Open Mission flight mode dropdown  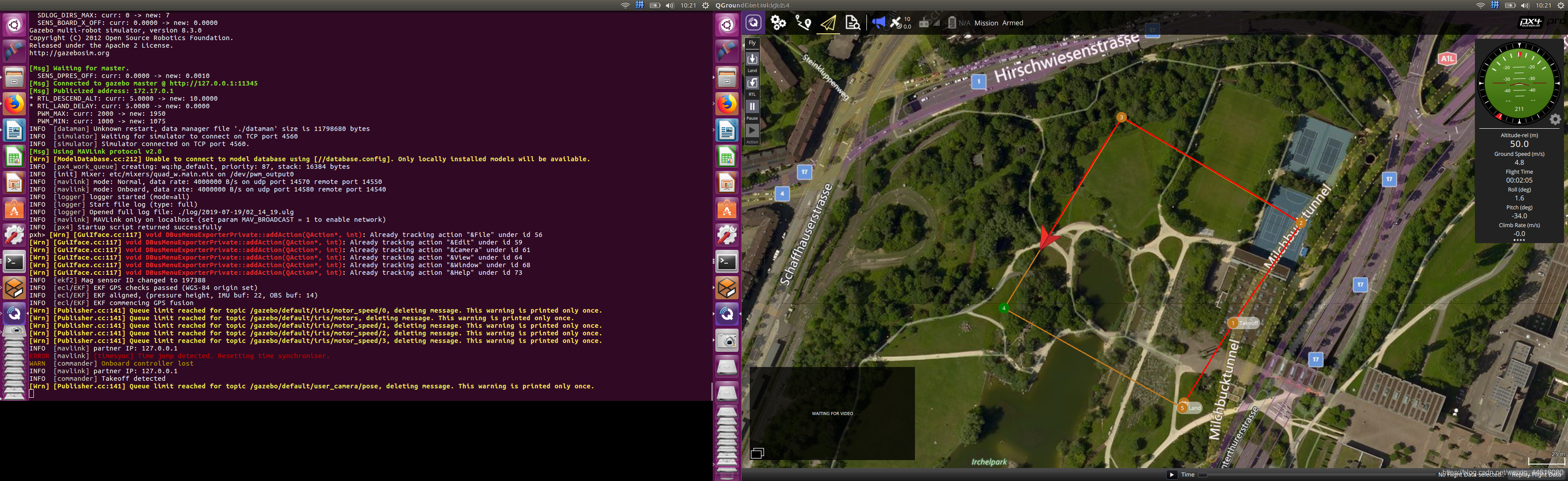coord(986,23)
